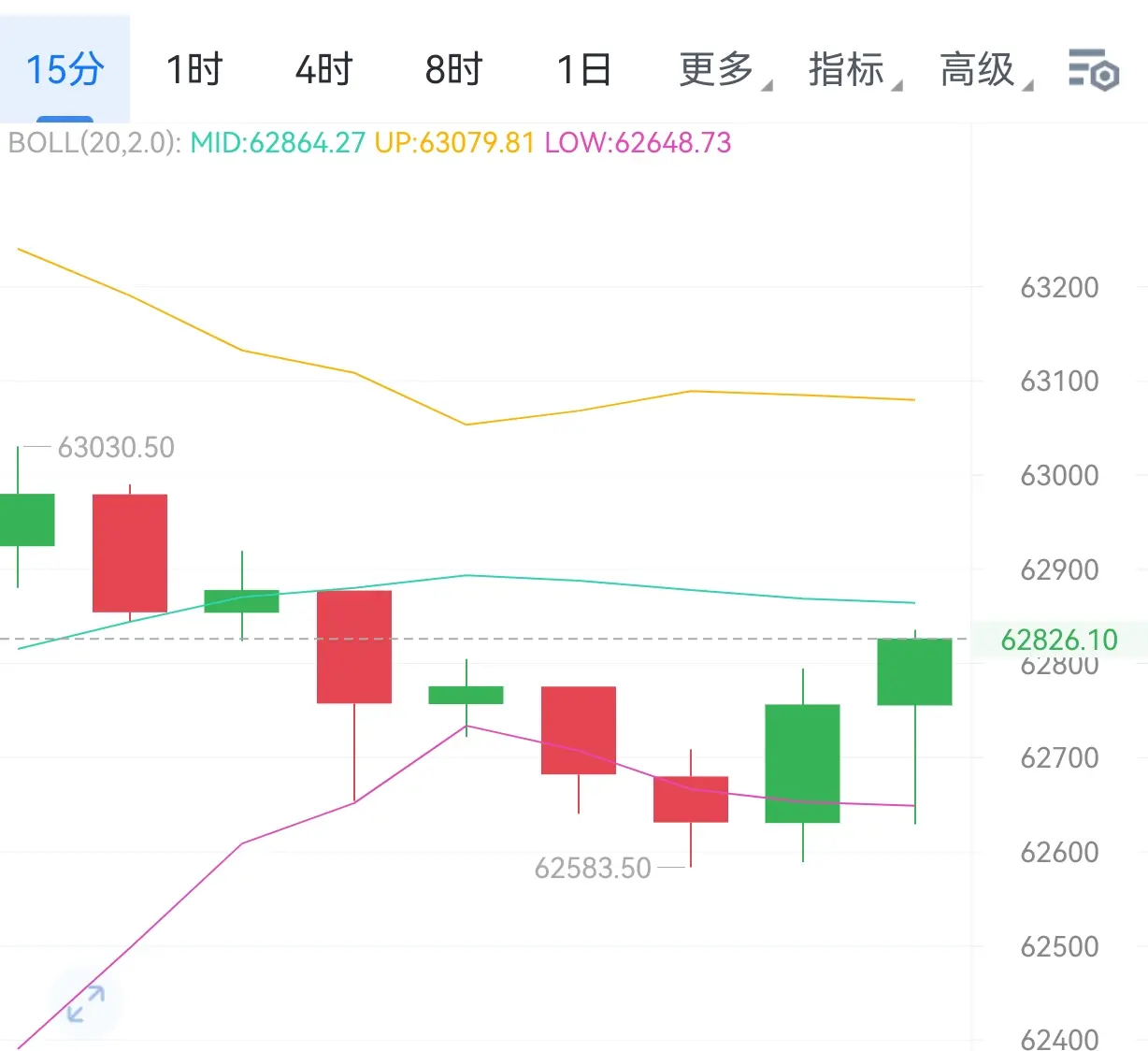Switch to the 1时 timeframe
The image size is (1148, 1051).
194,70
